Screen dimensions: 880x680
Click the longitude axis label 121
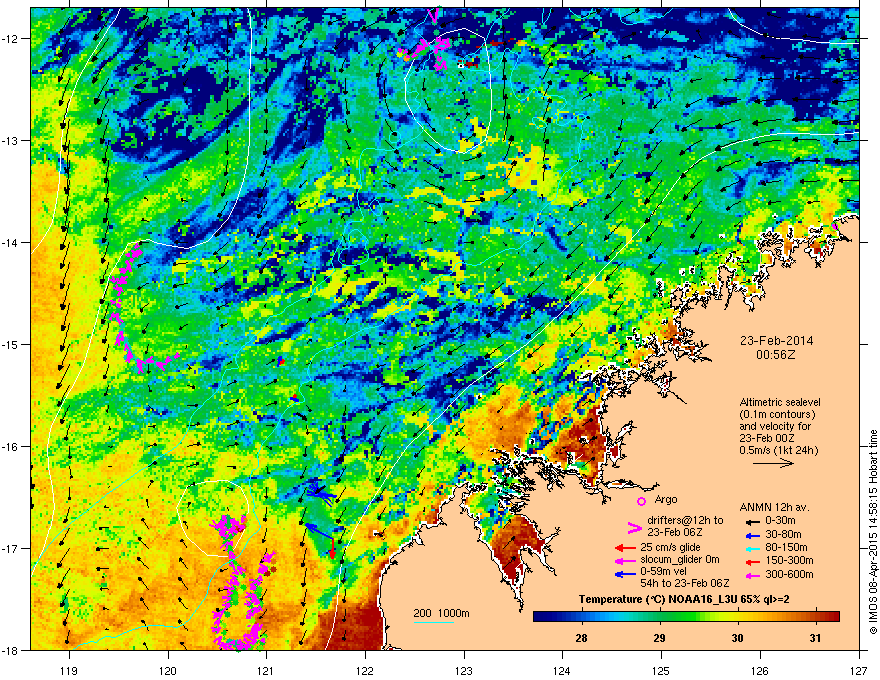click(x=266, y=670)
